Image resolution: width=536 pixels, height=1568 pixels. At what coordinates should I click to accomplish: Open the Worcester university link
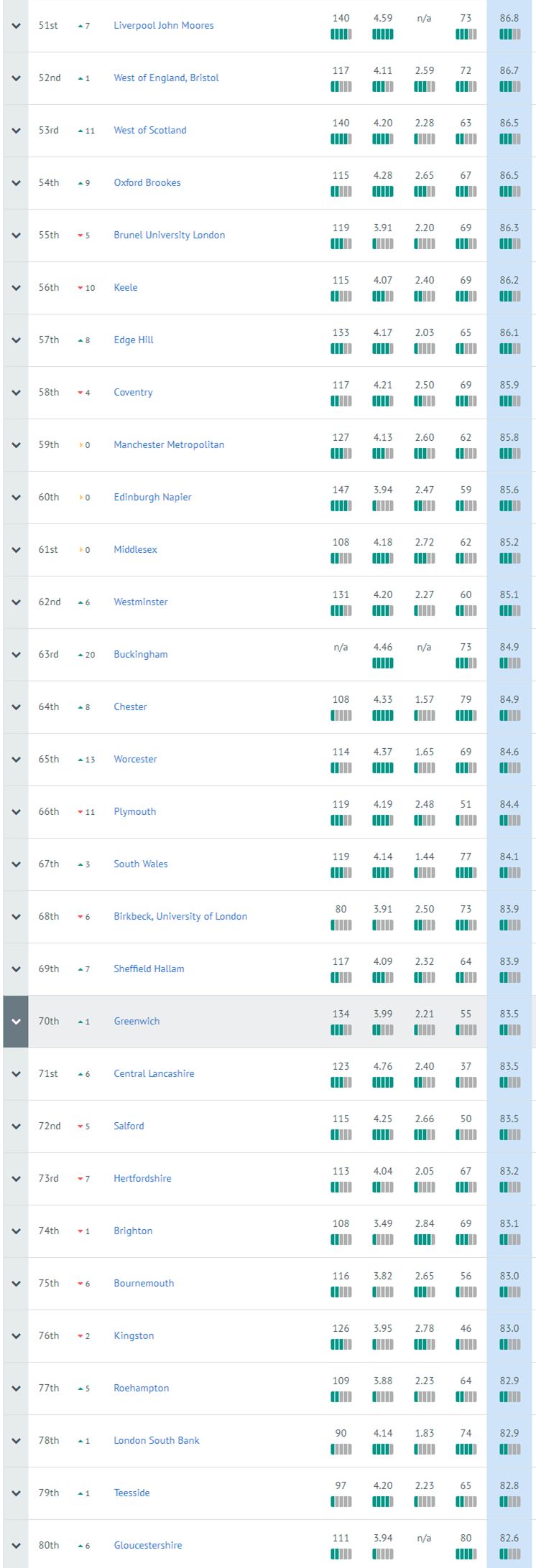(135, 759)
